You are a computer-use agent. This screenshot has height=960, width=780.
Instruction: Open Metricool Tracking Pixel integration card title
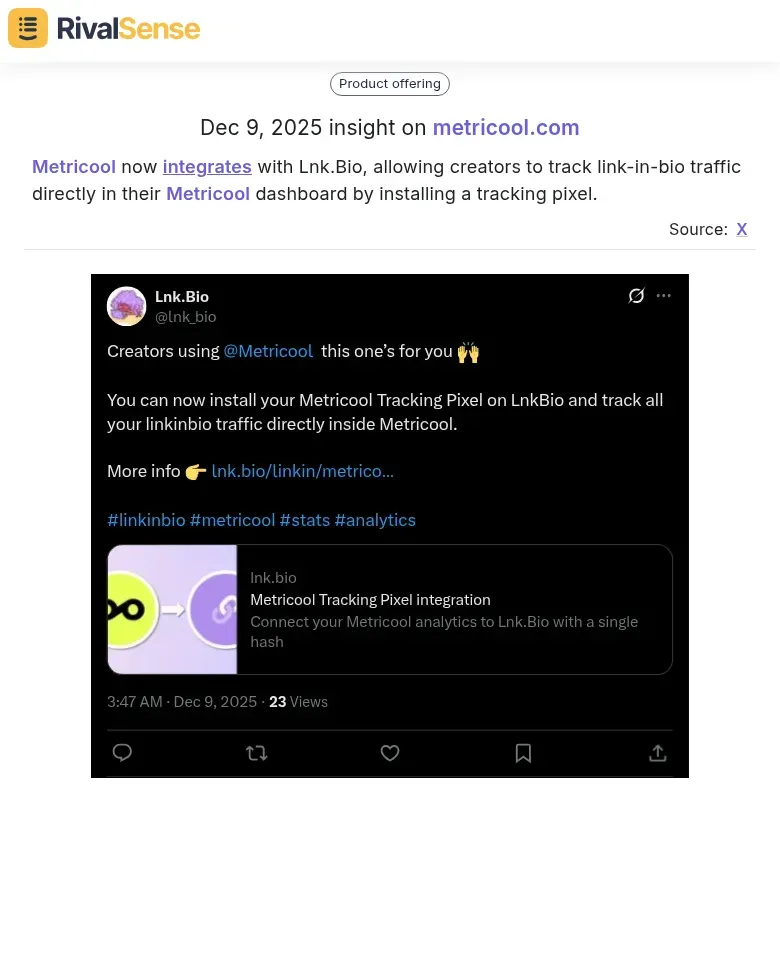pos(370,600)
